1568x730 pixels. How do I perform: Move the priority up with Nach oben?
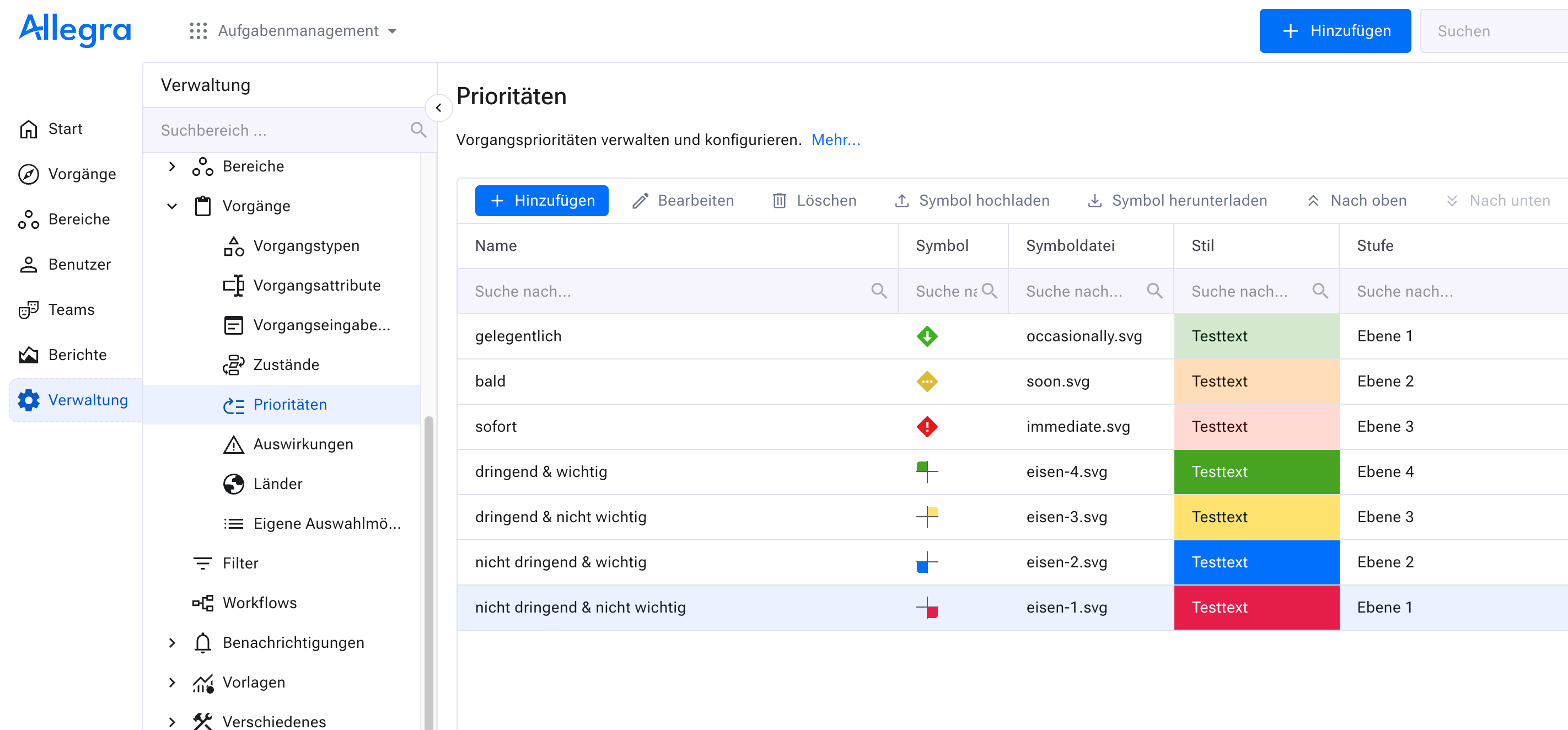coord(1357,201)
